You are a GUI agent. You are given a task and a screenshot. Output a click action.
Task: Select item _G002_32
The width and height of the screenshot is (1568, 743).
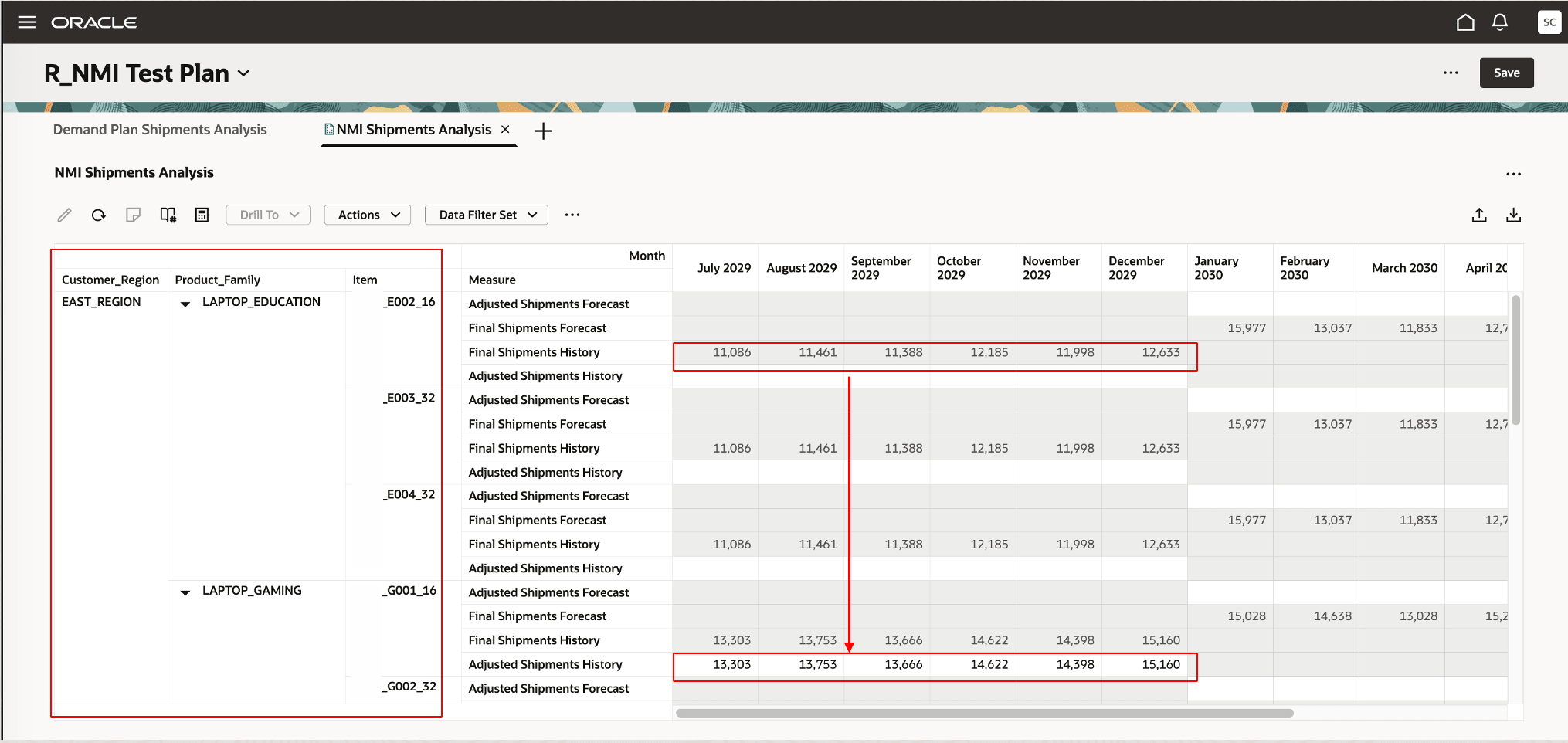point(409,687)
